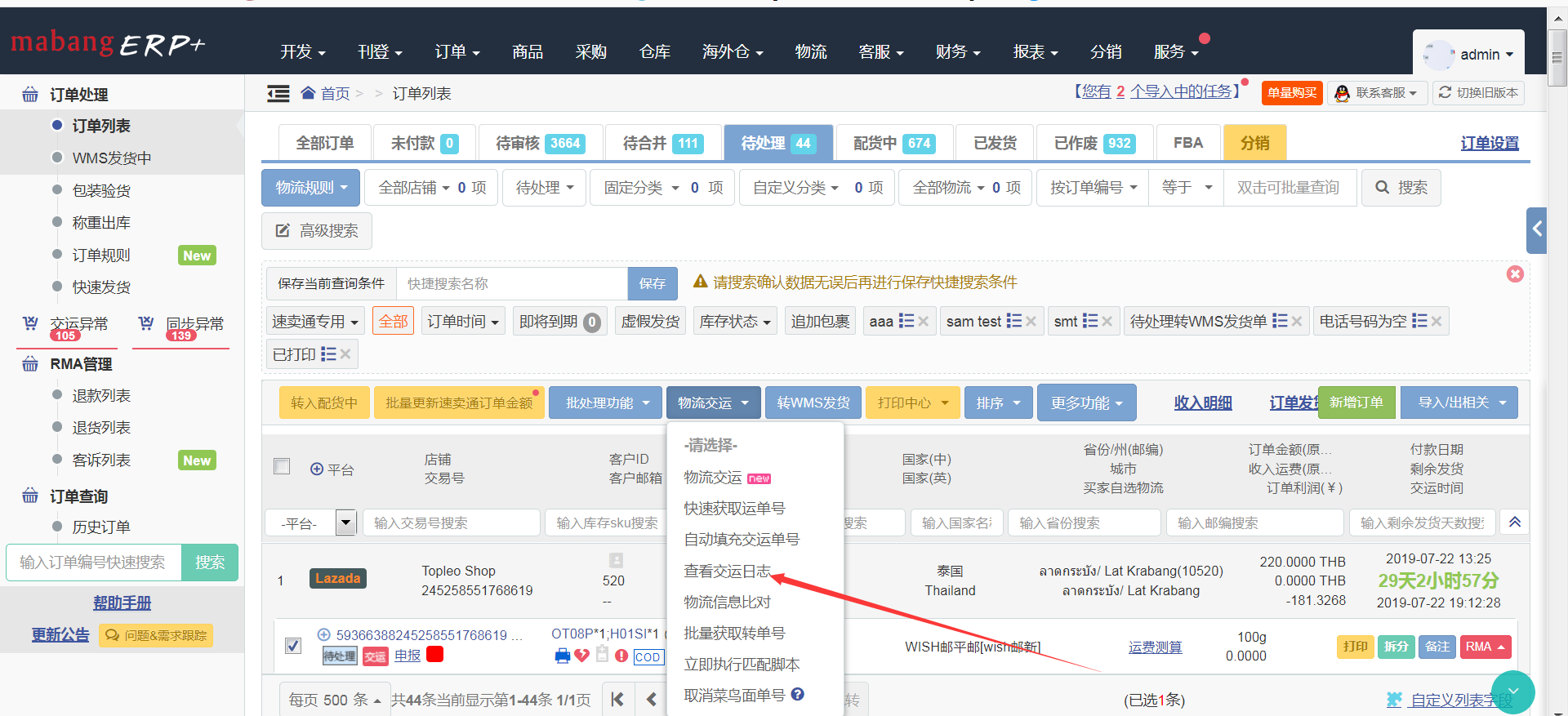The height and width of the screenshot is (716, 1568).
Task: Click the broken heart icon in order row
Action: (581, 655)
